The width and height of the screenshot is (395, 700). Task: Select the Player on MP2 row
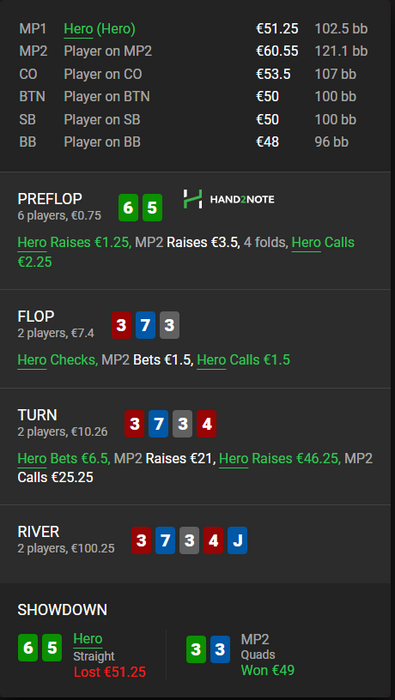point(194,51)
